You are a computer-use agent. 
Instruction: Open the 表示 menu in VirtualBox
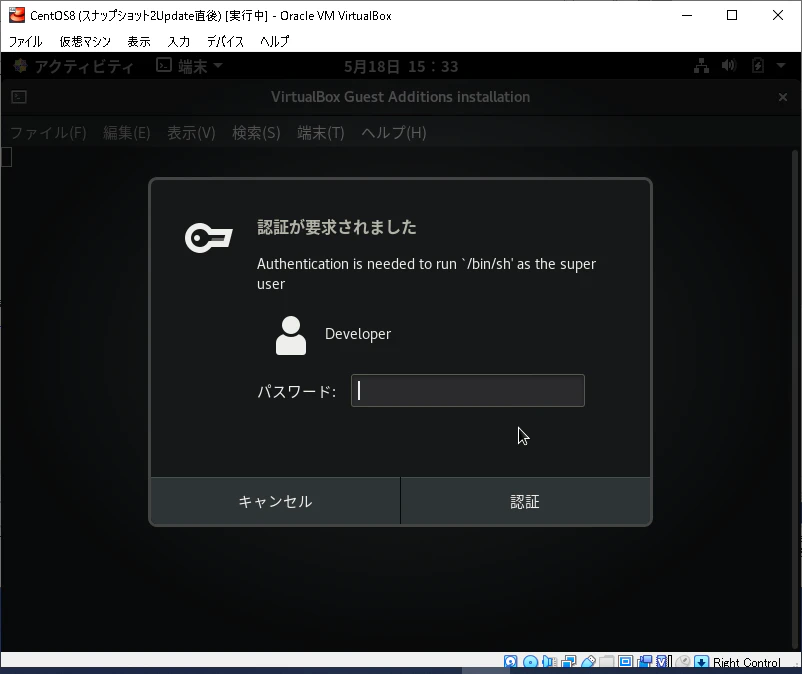[139, 41]
